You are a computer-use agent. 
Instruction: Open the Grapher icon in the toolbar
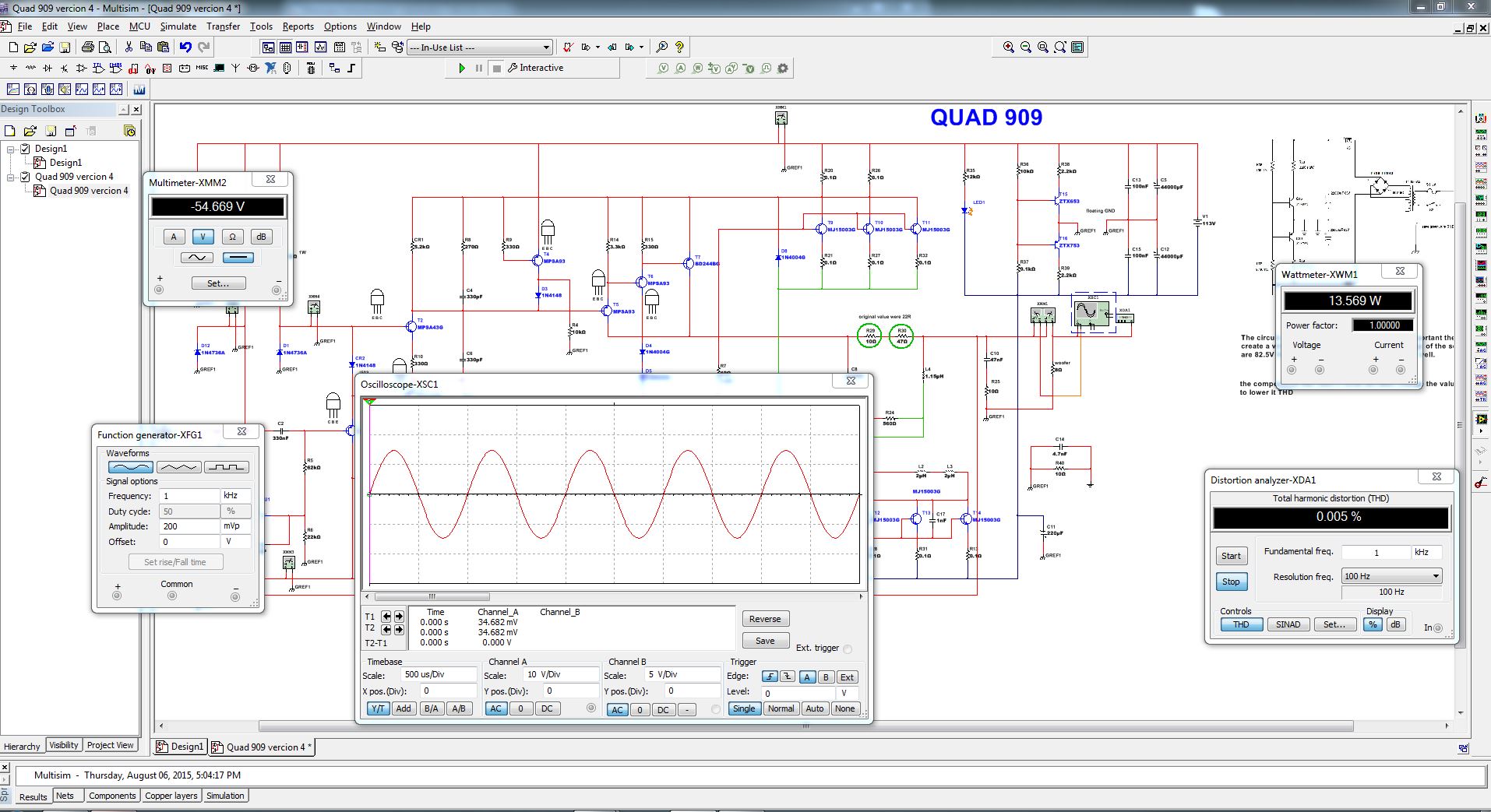pyautogui.click(x=320, y=47)
